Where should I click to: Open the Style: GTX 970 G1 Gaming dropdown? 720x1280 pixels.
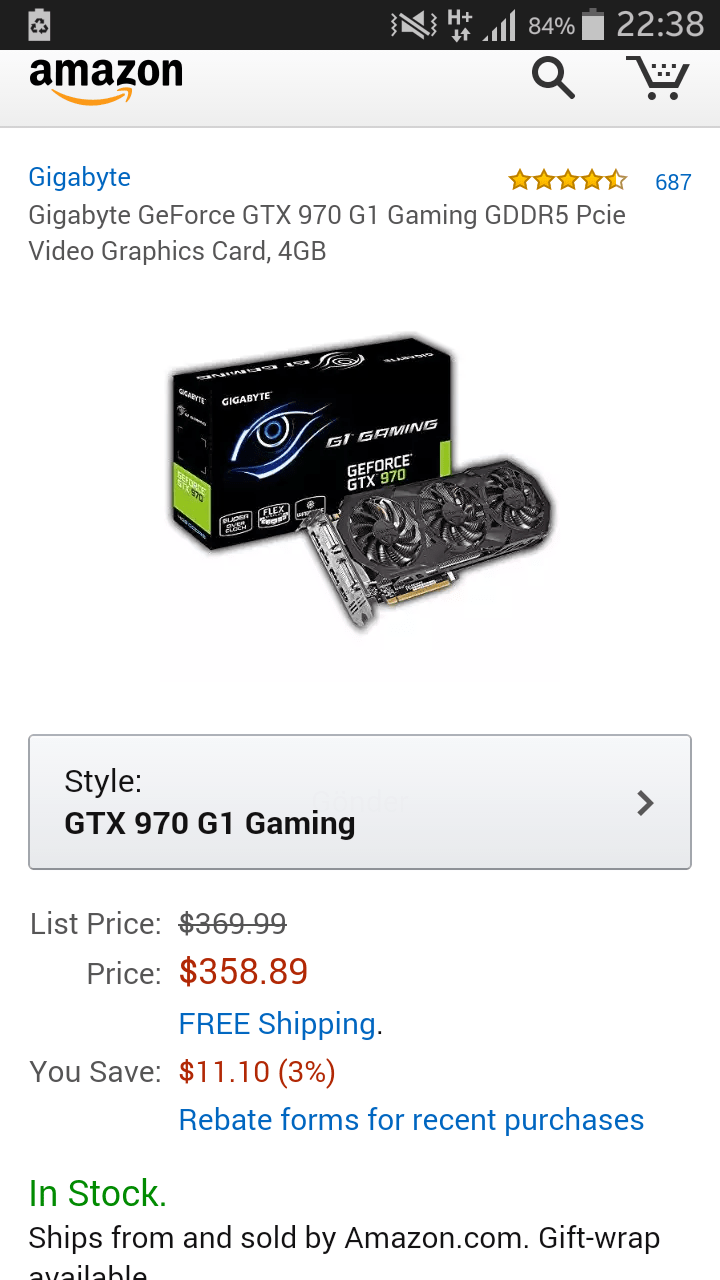coord(360,802)
